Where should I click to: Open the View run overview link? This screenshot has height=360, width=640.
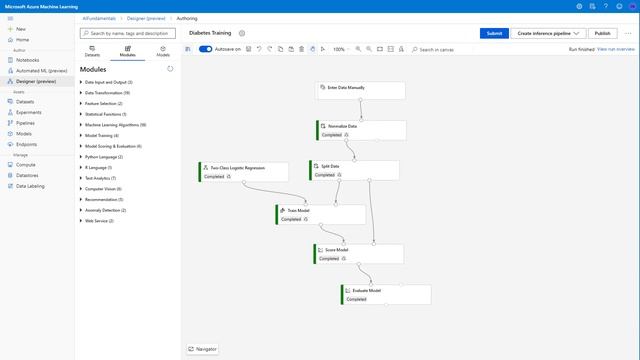click(x=616, y=49)
